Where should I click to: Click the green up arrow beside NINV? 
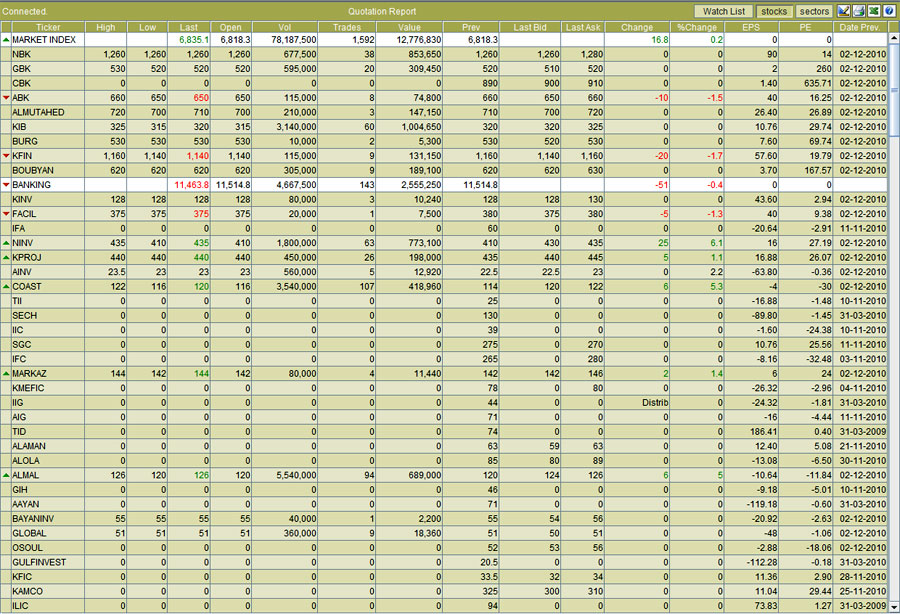click(6, 243)
